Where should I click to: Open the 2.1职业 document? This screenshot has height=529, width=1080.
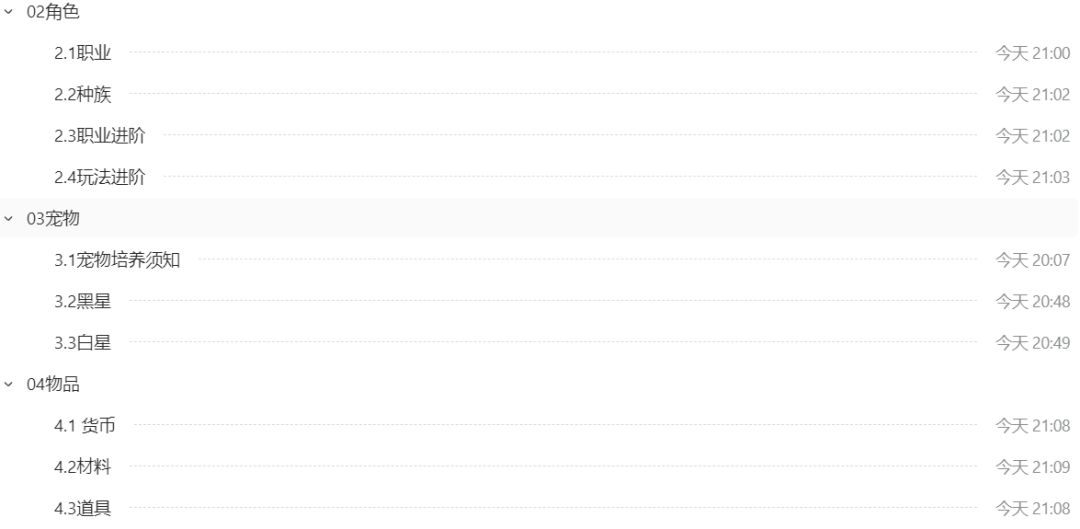pyautogui.click(x=83, y=53)
